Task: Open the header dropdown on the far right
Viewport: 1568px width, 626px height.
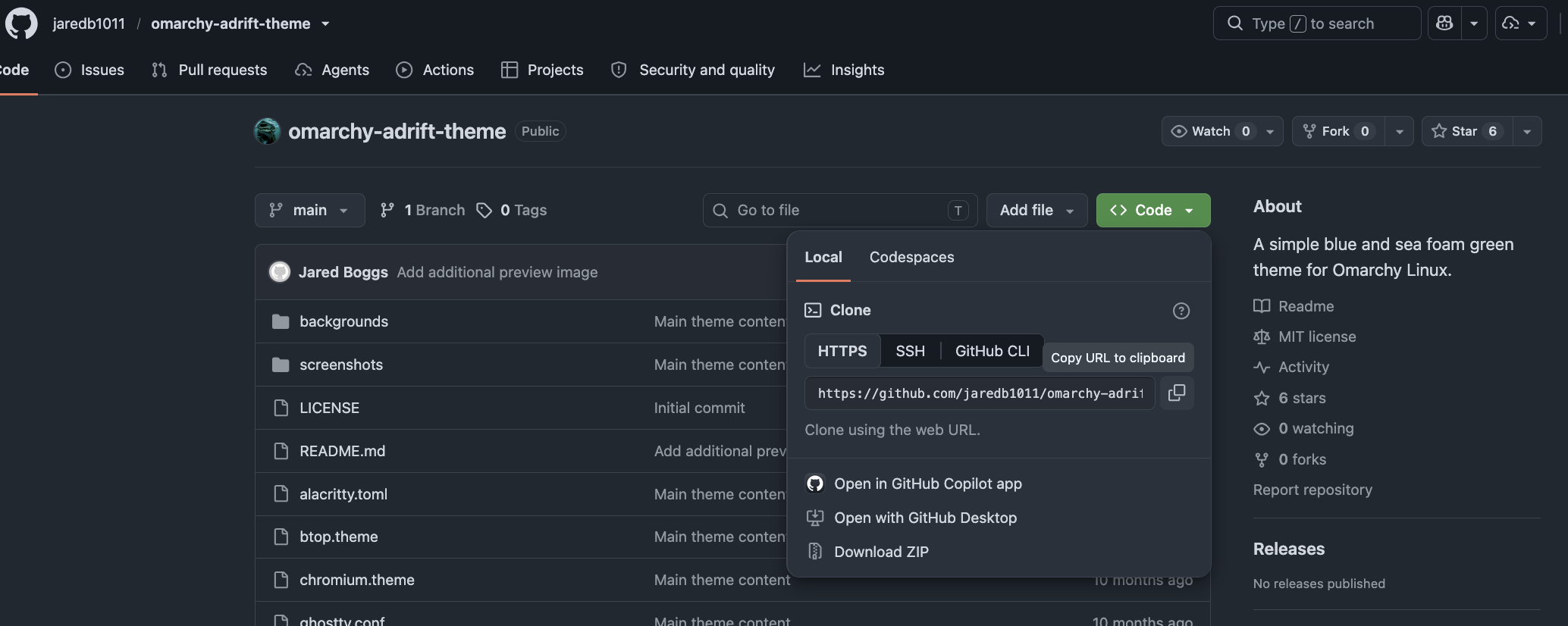Action: click(1521, 23)
